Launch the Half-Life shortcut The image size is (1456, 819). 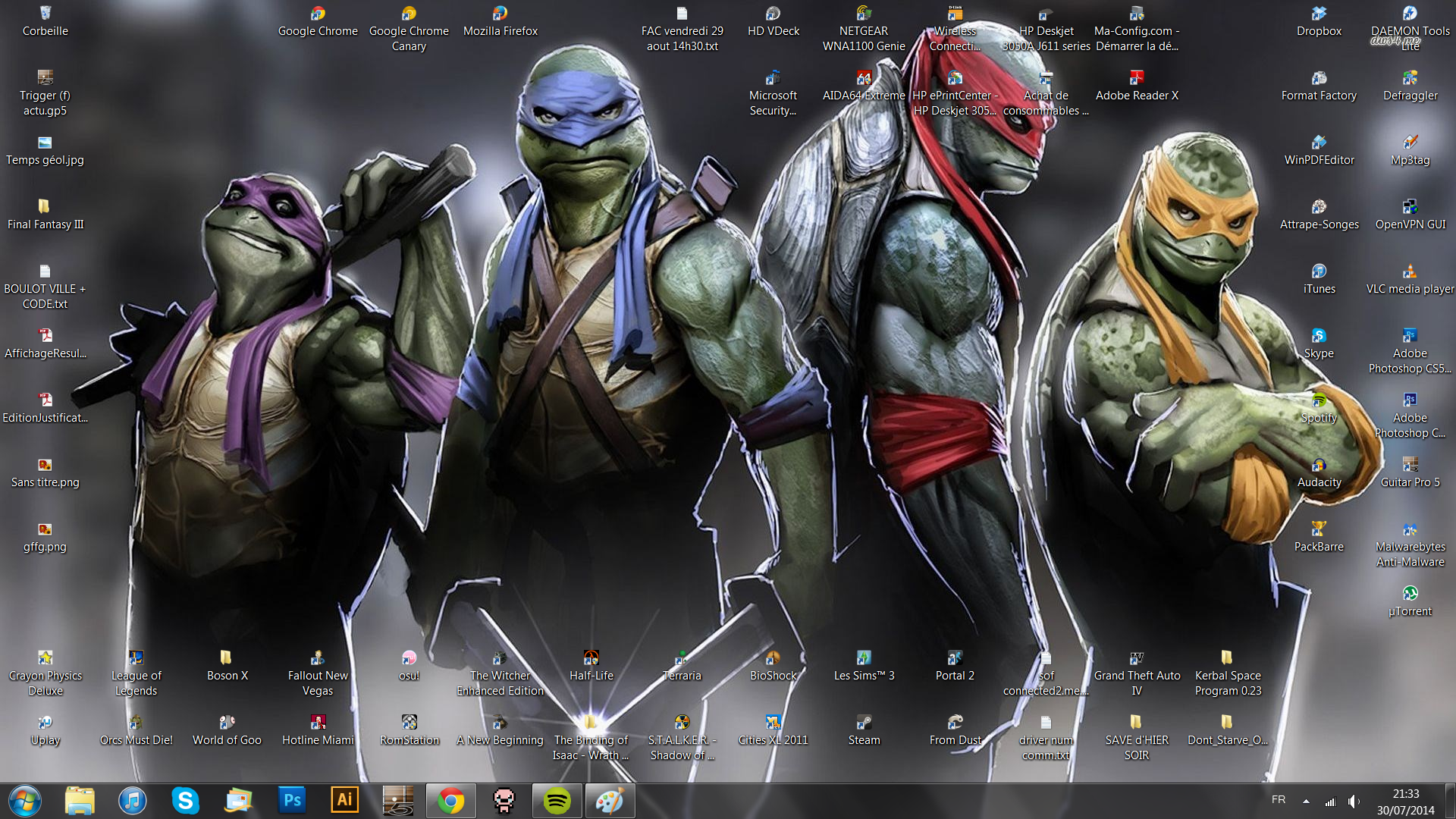coord(591,666)
